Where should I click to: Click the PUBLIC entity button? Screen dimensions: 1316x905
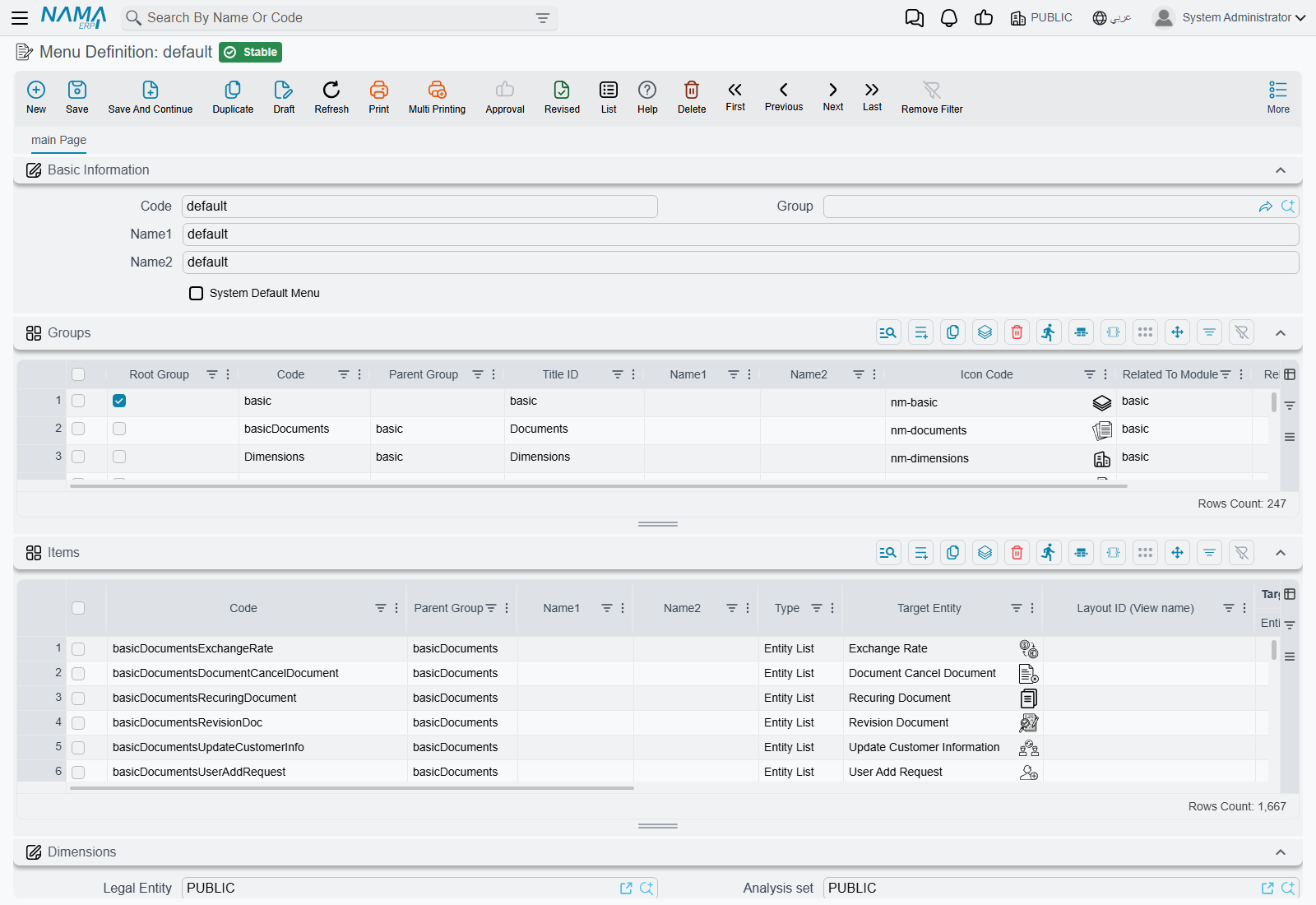tap(1041, 17)
